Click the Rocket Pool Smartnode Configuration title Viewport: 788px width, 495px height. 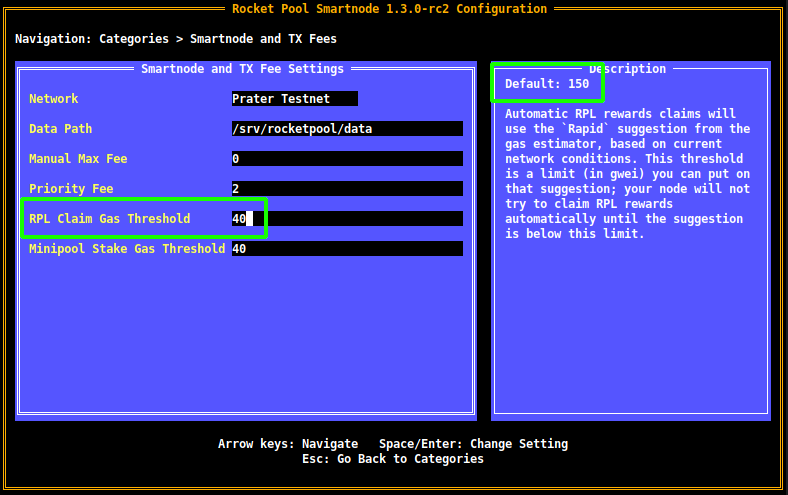coord(389,9)
